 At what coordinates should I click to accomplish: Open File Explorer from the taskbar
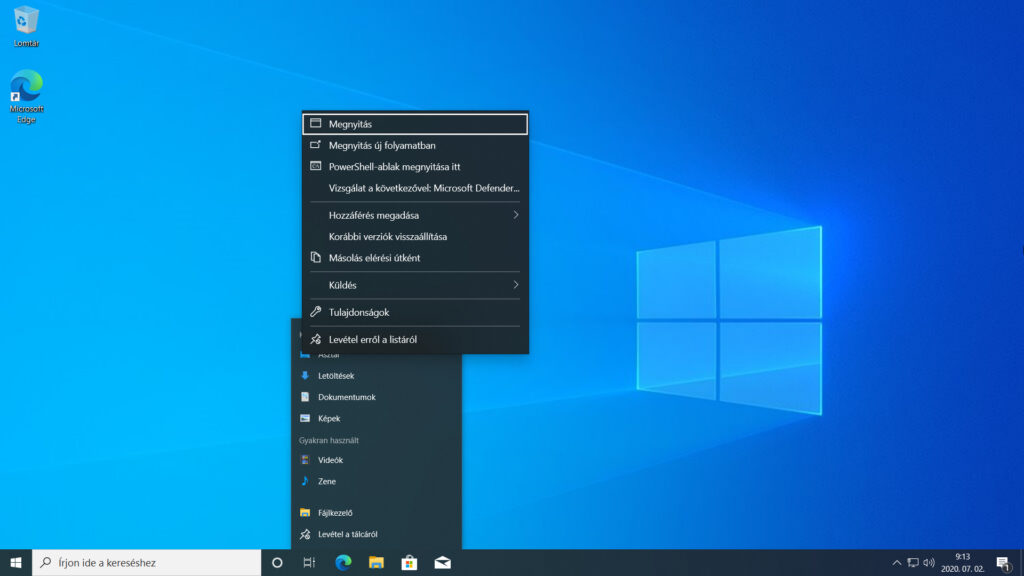[376, 562]
